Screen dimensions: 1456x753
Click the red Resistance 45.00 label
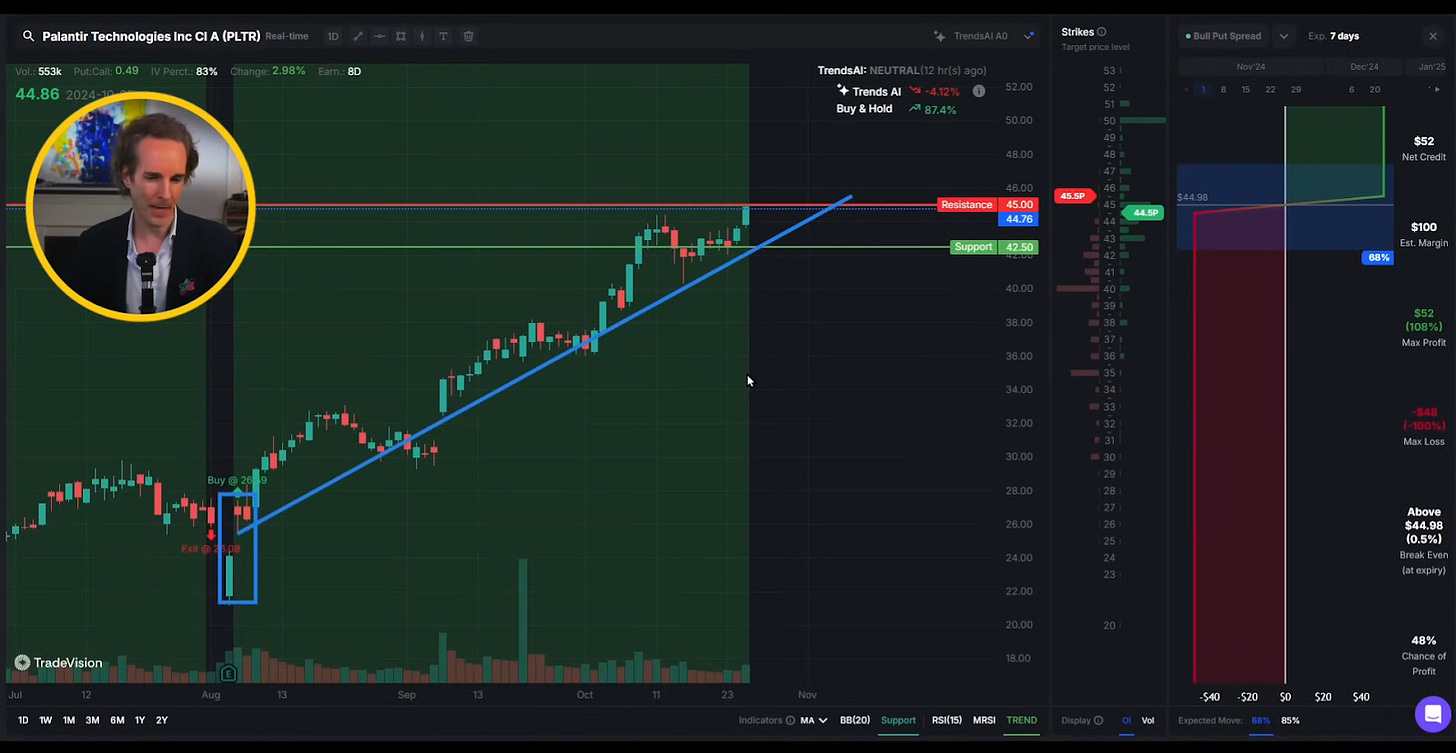point(988,204)
